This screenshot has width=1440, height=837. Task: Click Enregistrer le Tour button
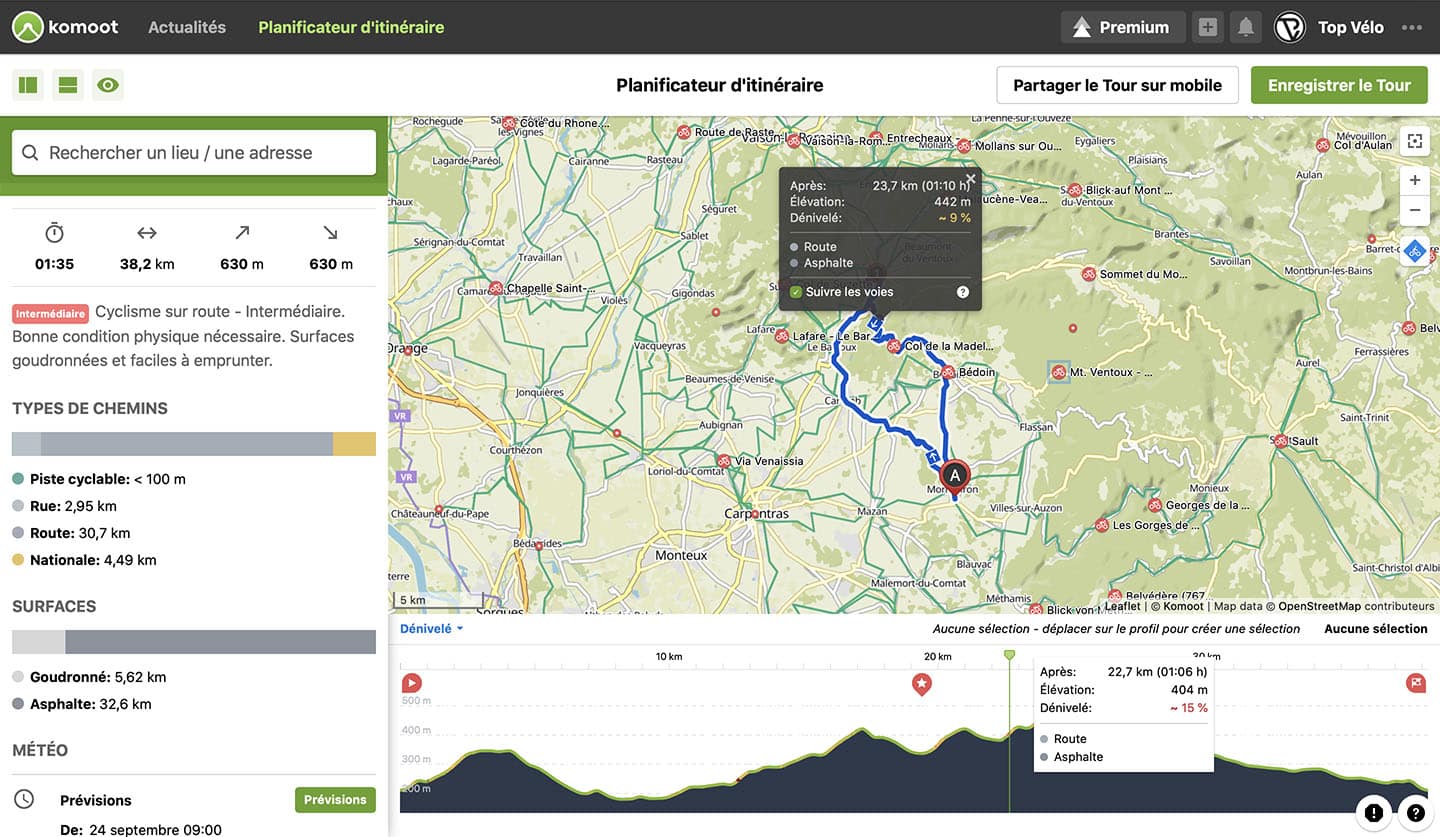pyautogui.click(x=1339, y=85)
